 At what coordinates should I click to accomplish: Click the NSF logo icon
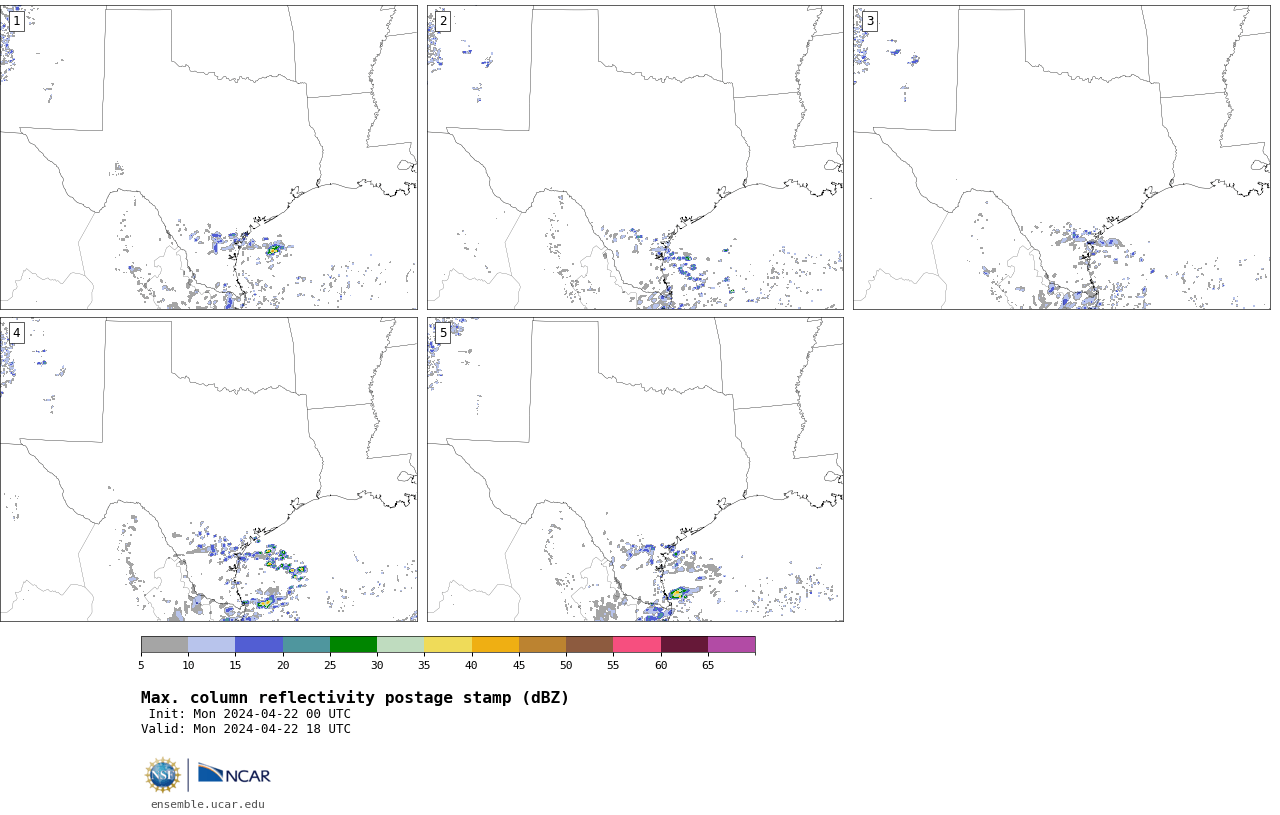tap(163, 775)
